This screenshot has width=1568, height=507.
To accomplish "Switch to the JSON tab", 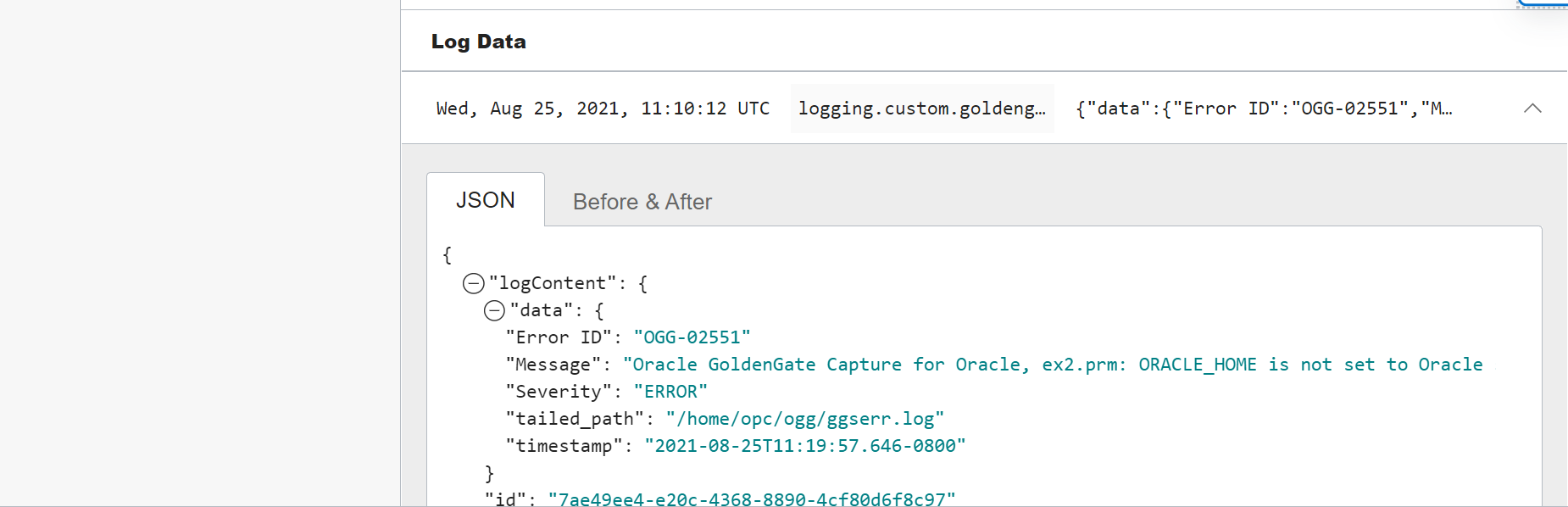I will (x=486, y=200).
